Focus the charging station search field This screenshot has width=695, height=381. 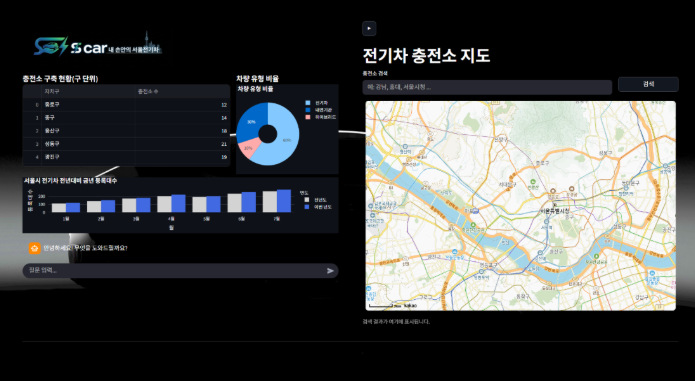tap(487, 87)
